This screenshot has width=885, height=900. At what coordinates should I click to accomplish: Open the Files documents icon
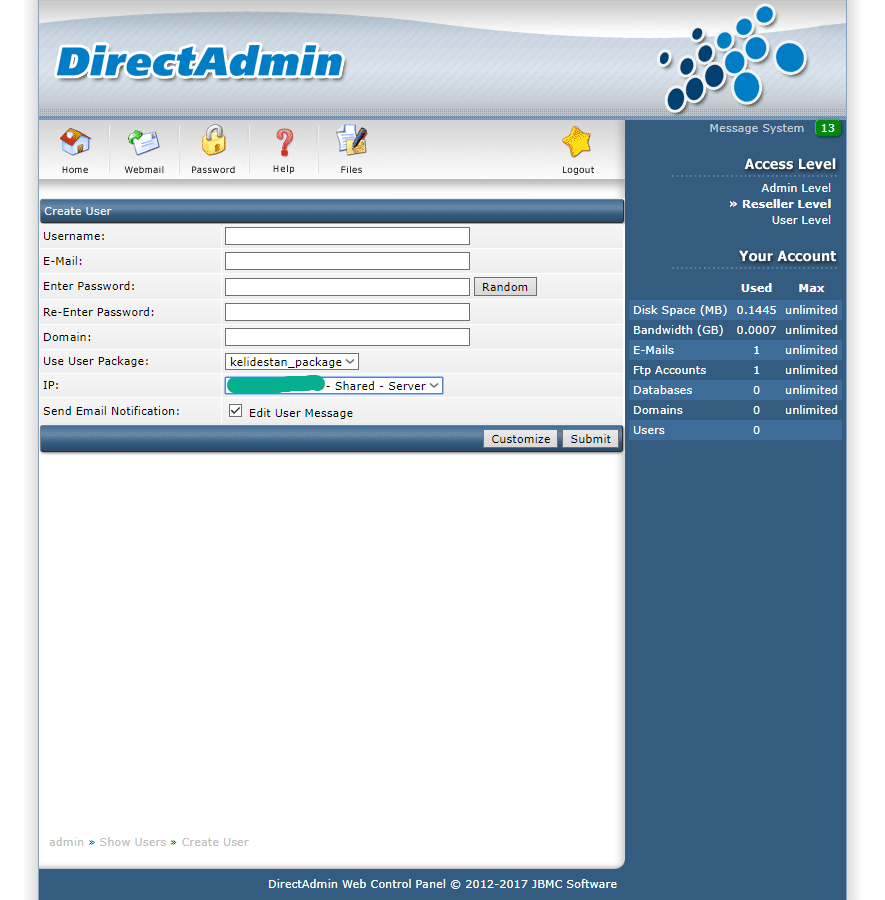351,141
